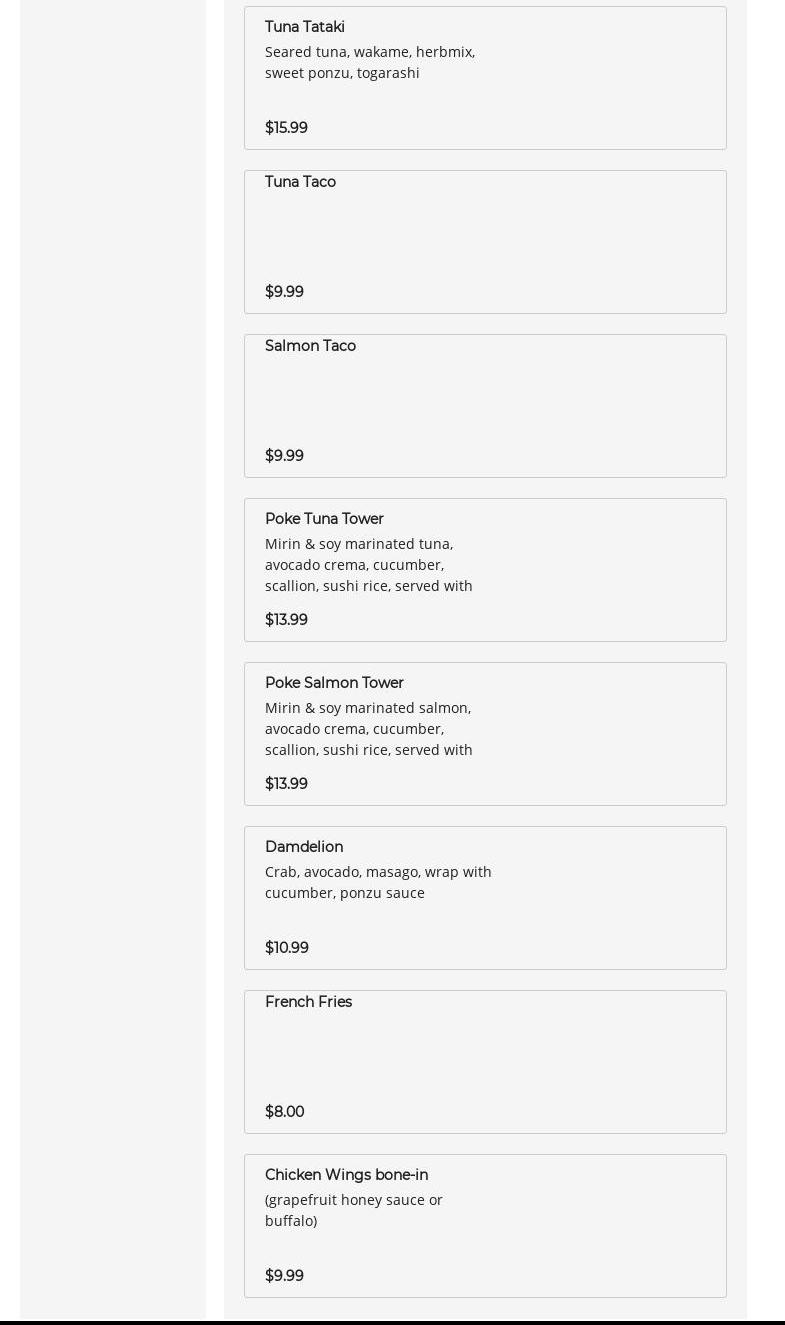Select Chicken Wings bone-in title
Viewport: 785px width, 1325px height.
(346, 1175)
